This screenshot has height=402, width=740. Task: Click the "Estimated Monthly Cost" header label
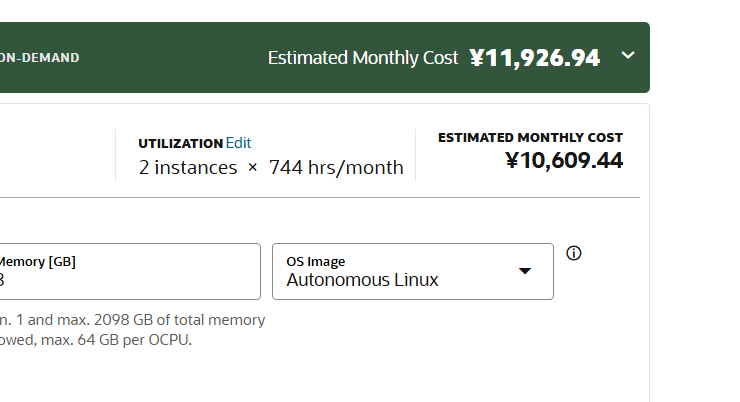(363, 58)
